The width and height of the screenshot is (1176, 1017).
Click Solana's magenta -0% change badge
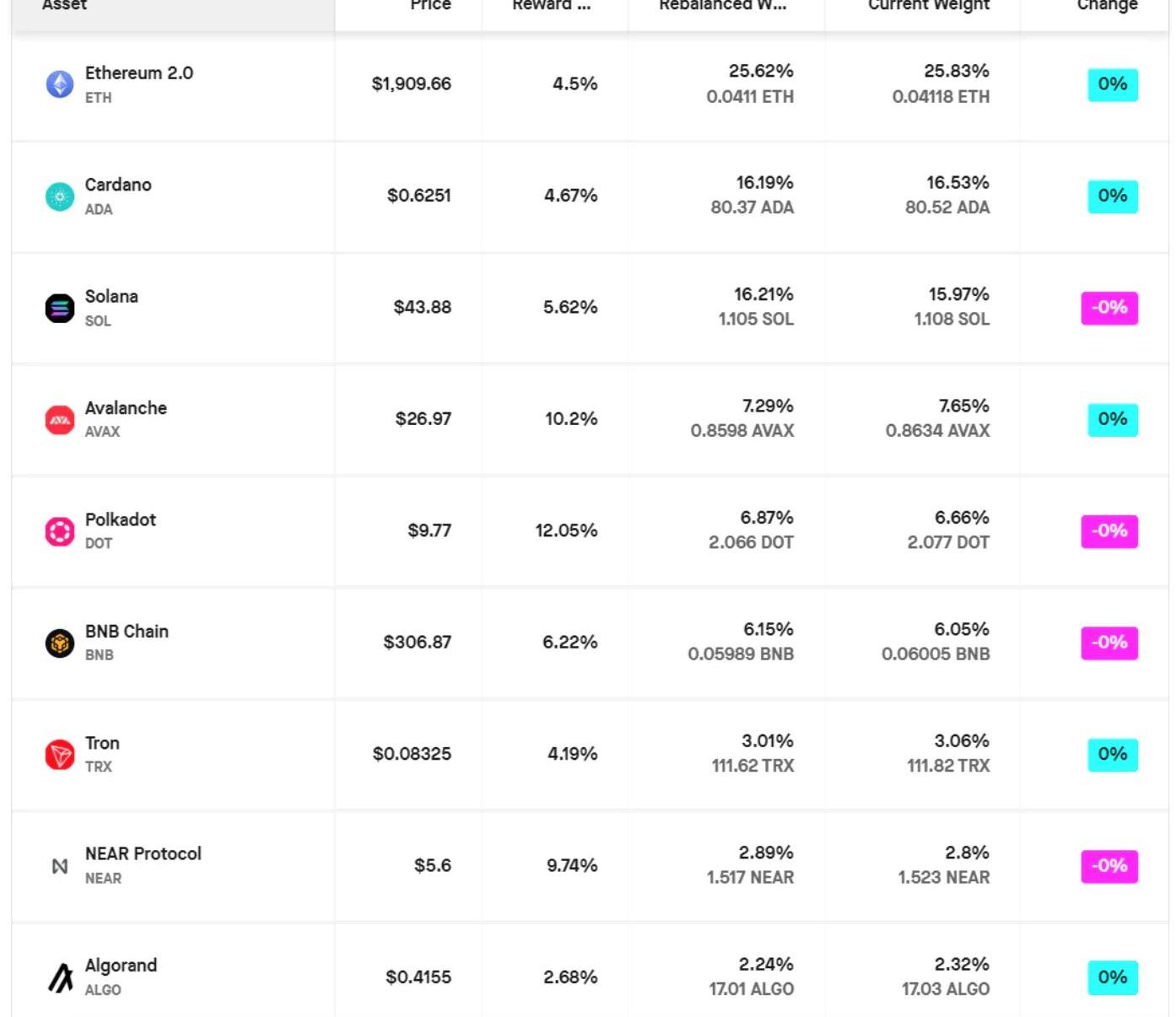pos(1109,308)
